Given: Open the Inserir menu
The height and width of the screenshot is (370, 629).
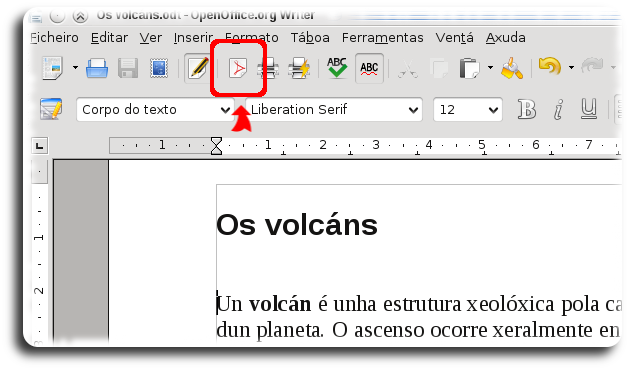Looking at the screenshot, I should pos(193,38).
